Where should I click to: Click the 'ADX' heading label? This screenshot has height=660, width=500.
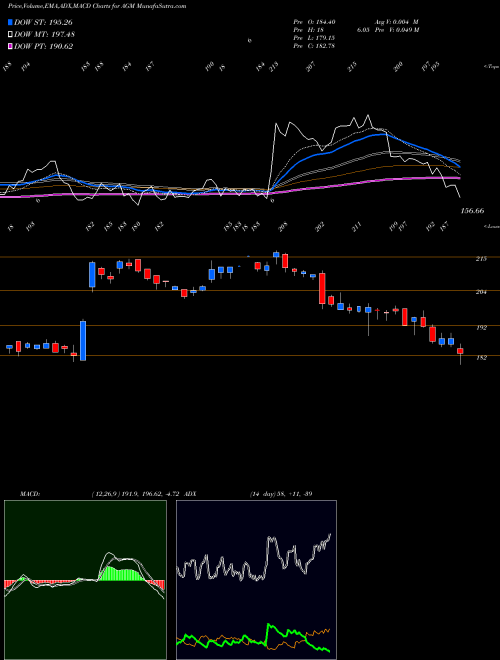pos(190,494)
